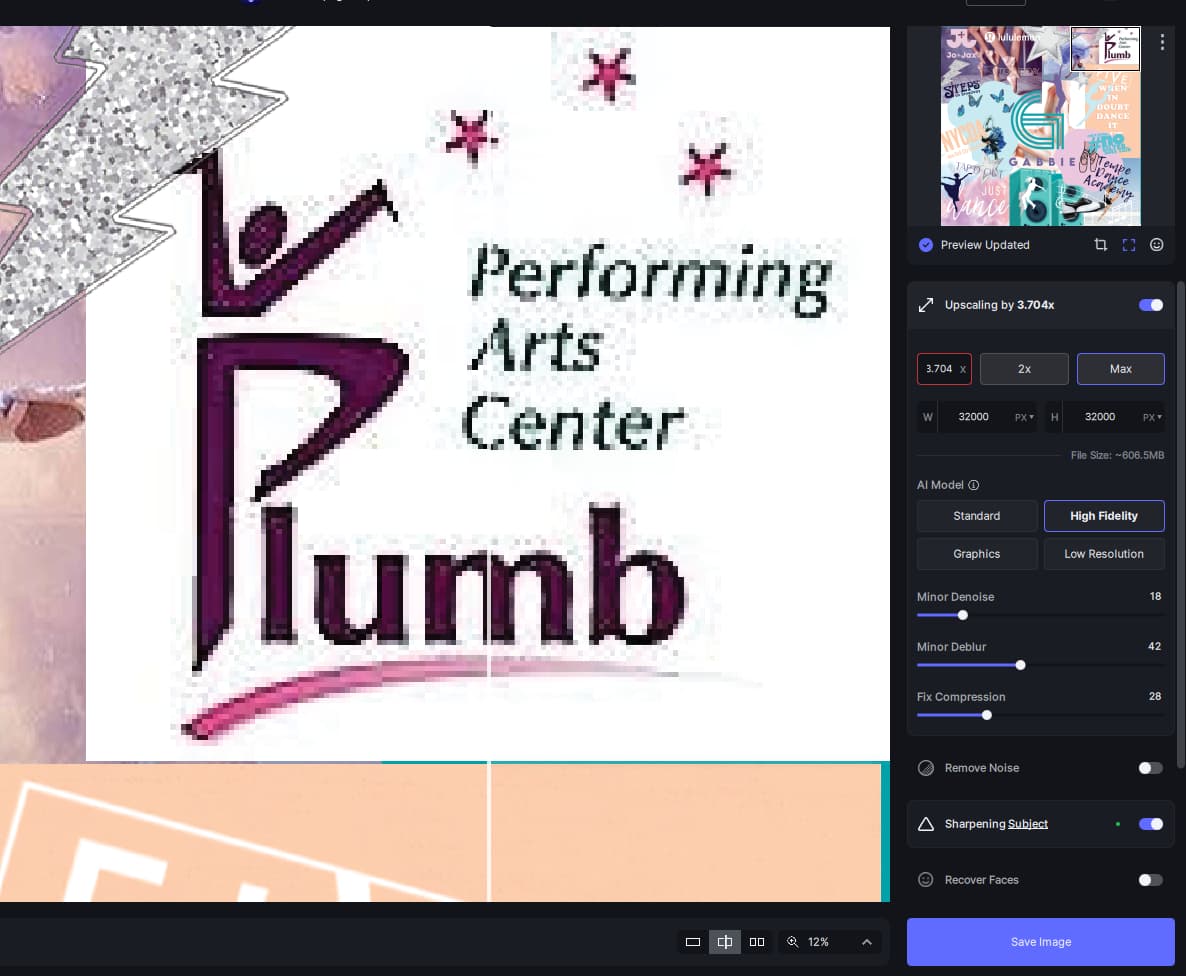Expand the 12% zoom level menu
Screen dimensions: 1186x976
click(866, 942)
